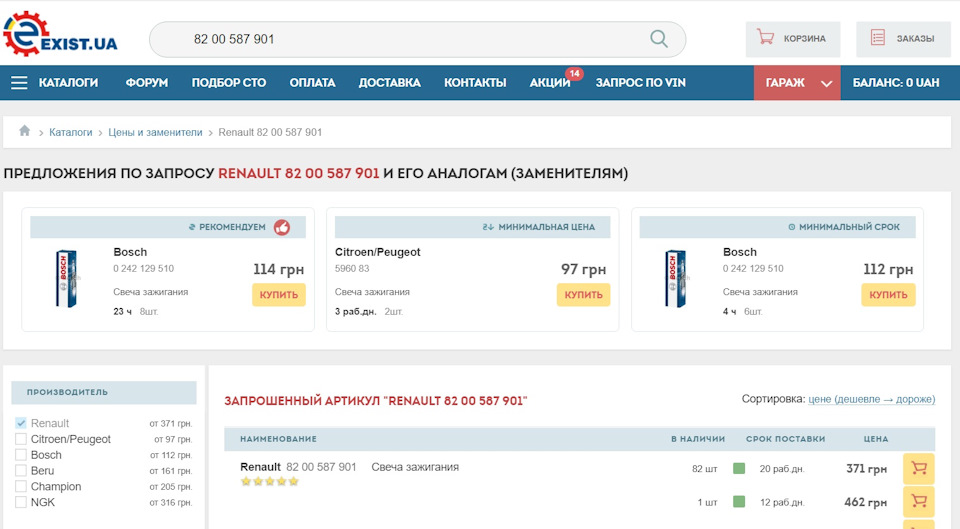This screenshot has width=960, height=529.
Task: Click the В наличии column header
Action: pyautogui.click(x=698, y=439)
